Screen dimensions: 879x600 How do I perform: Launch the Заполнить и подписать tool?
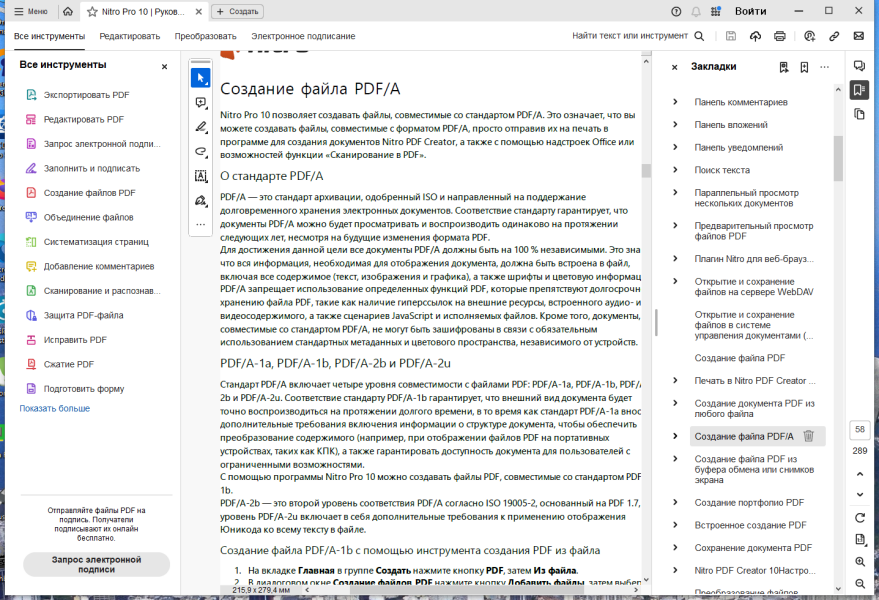(83, 168)
